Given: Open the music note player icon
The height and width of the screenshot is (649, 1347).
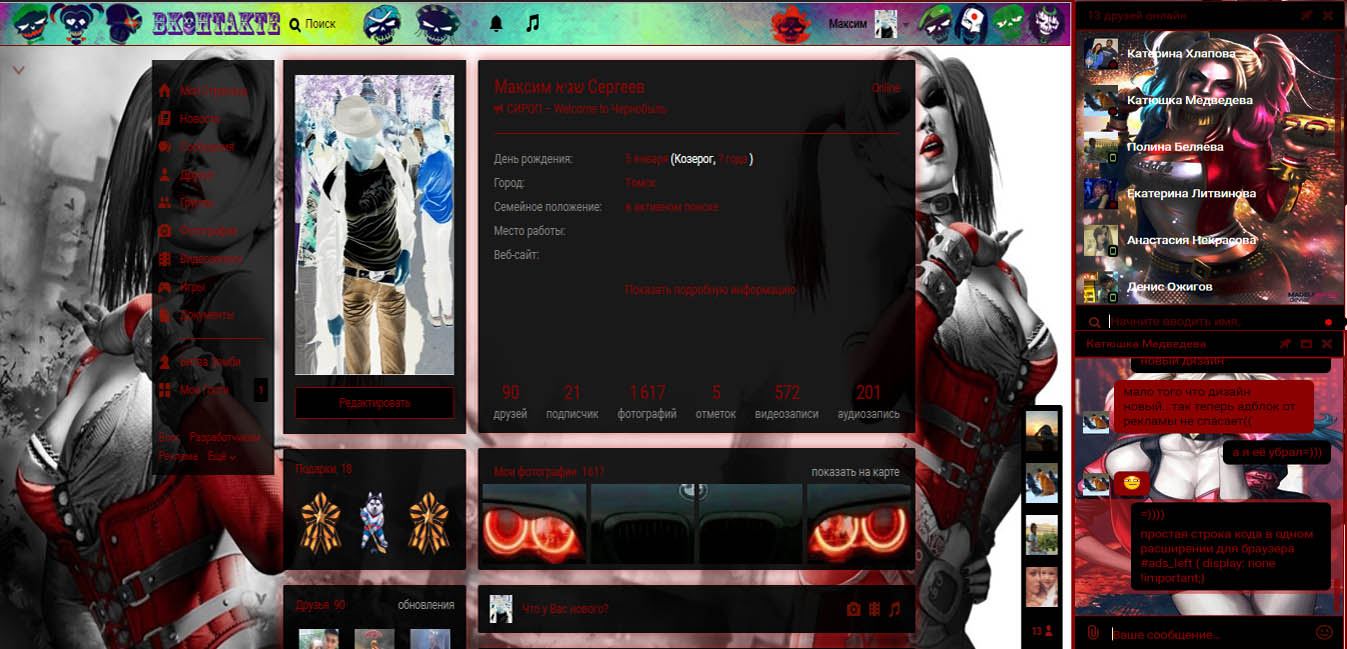Looking at the screenshot, I should [533, 23].
